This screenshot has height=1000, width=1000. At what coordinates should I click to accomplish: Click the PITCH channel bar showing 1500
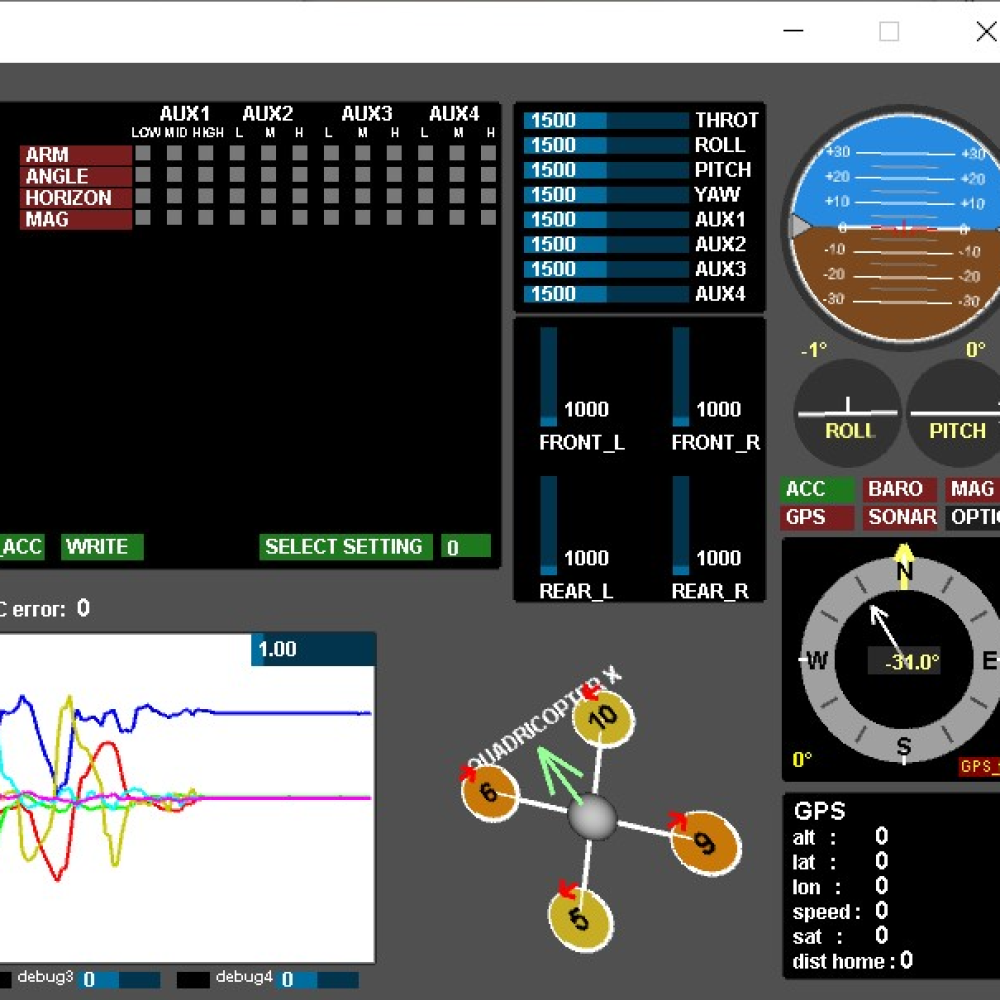607,170
